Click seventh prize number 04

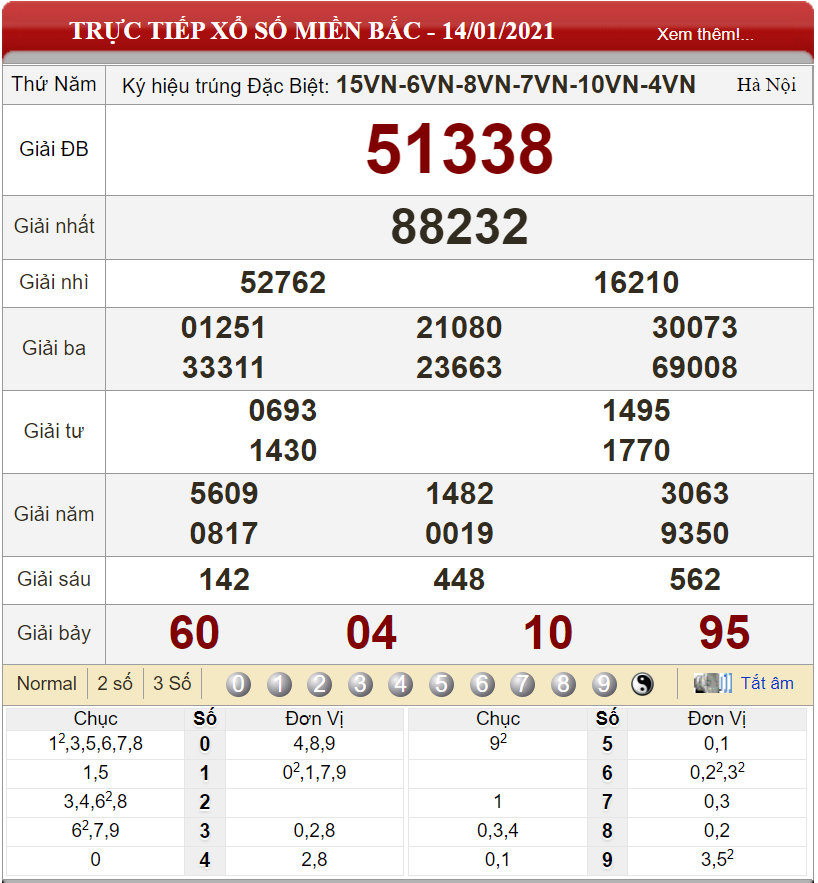click(371, 633)
